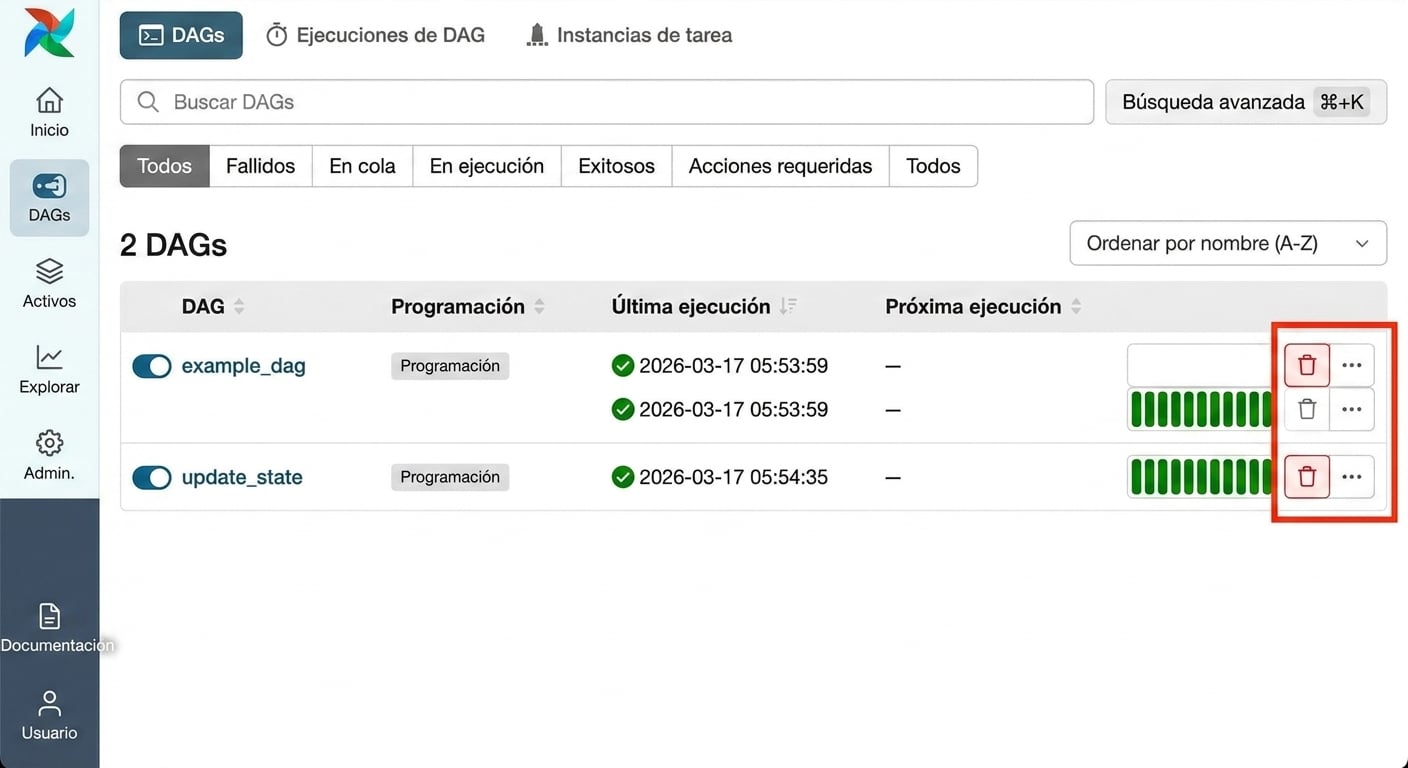
Task: Pause example_dag with its toggle switch
Action: 152,366
